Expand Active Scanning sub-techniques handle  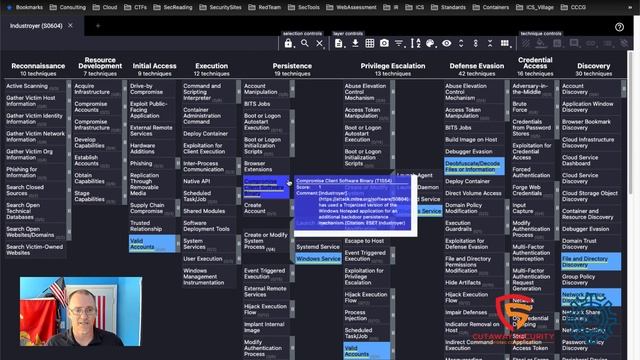pyautogui.click(x=69, y=86)
